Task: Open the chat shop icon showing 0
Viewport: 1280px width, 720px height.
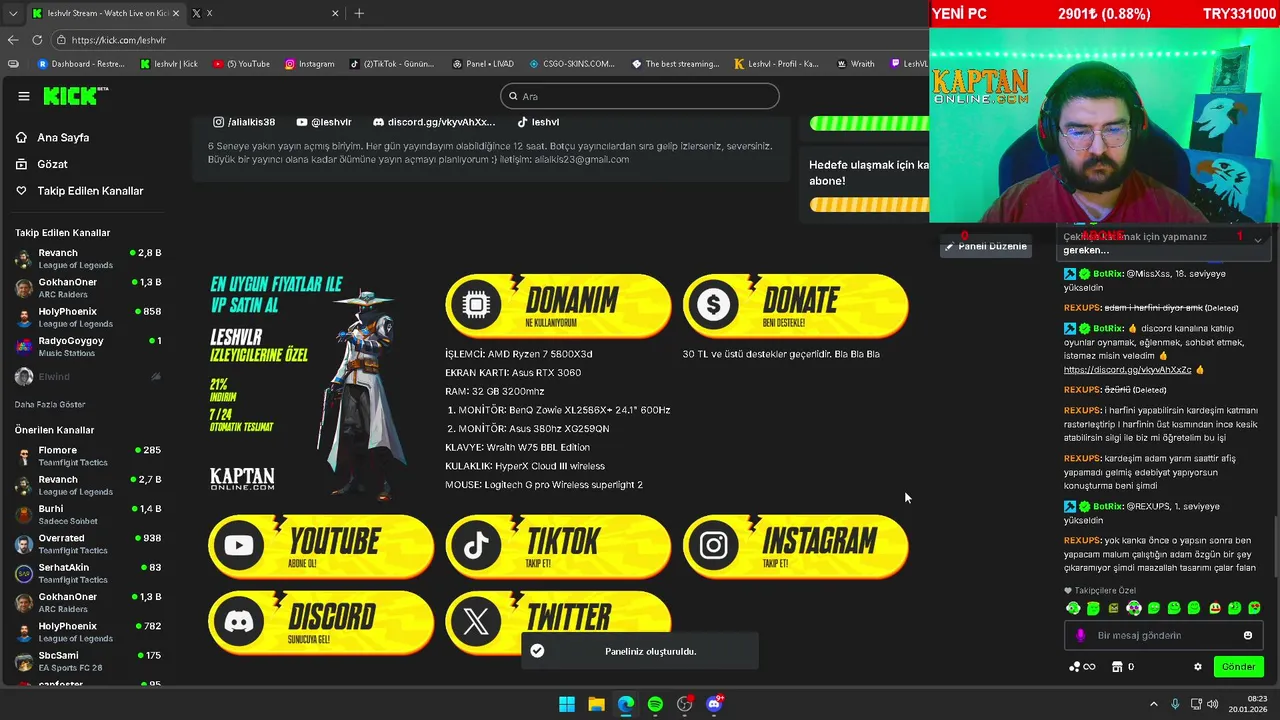Action: click(1122, 667)
